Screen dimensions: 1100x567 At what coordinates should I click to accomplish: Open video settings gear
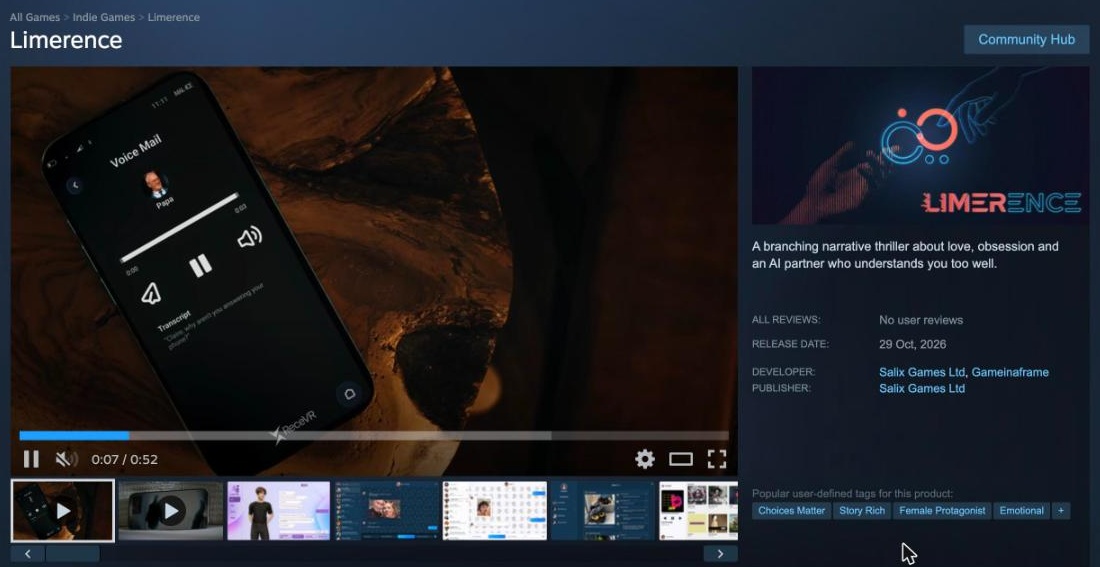click(645, 459)
